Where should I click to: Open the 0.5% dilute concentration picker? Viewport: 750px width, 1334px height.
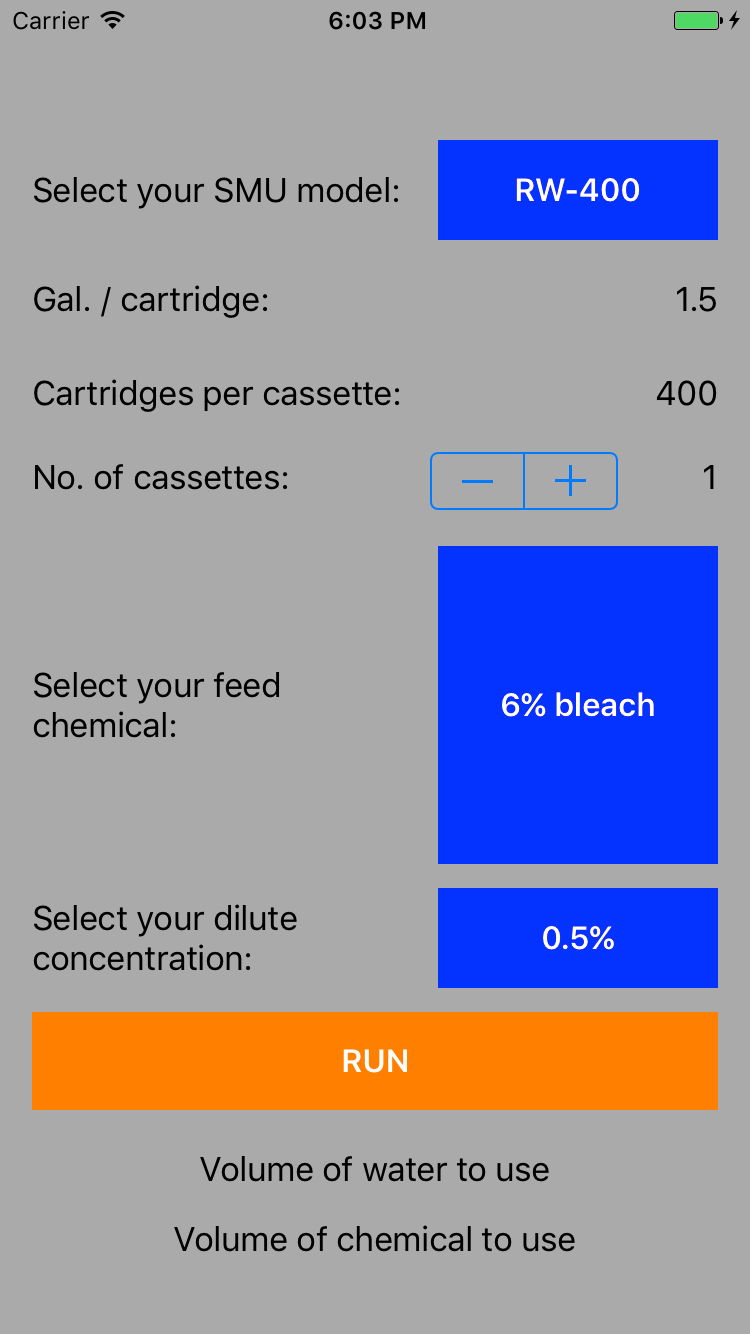click(x=577, y=938)
